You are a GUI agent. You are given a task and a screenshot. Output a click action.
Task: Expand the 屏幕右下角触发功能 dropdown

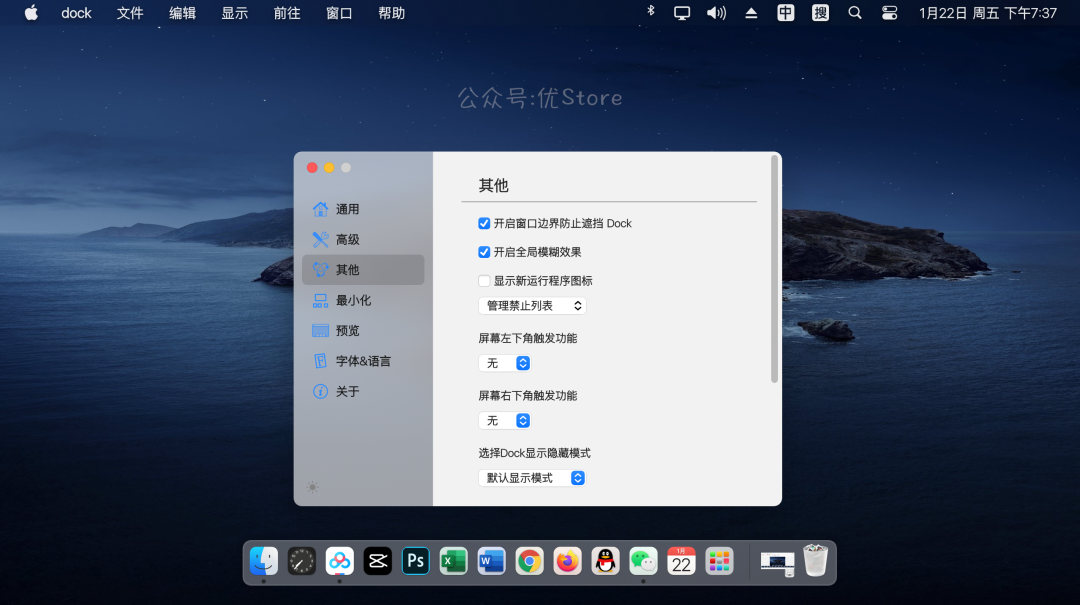click(504, 420)
